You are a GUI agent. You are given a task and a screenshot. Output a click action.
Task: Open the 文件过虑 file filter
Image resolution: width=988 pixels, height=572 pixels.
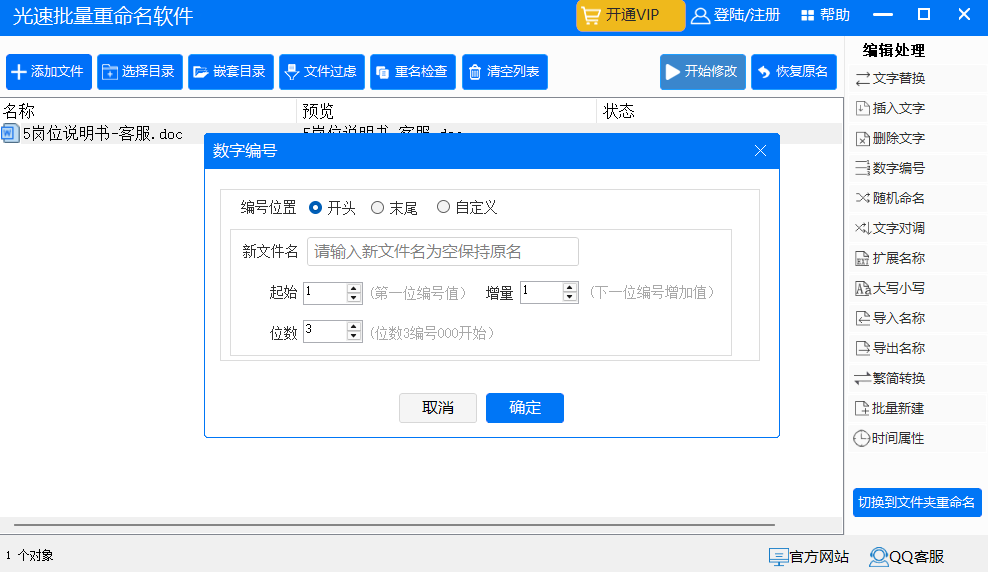click(x=322, y=72)
